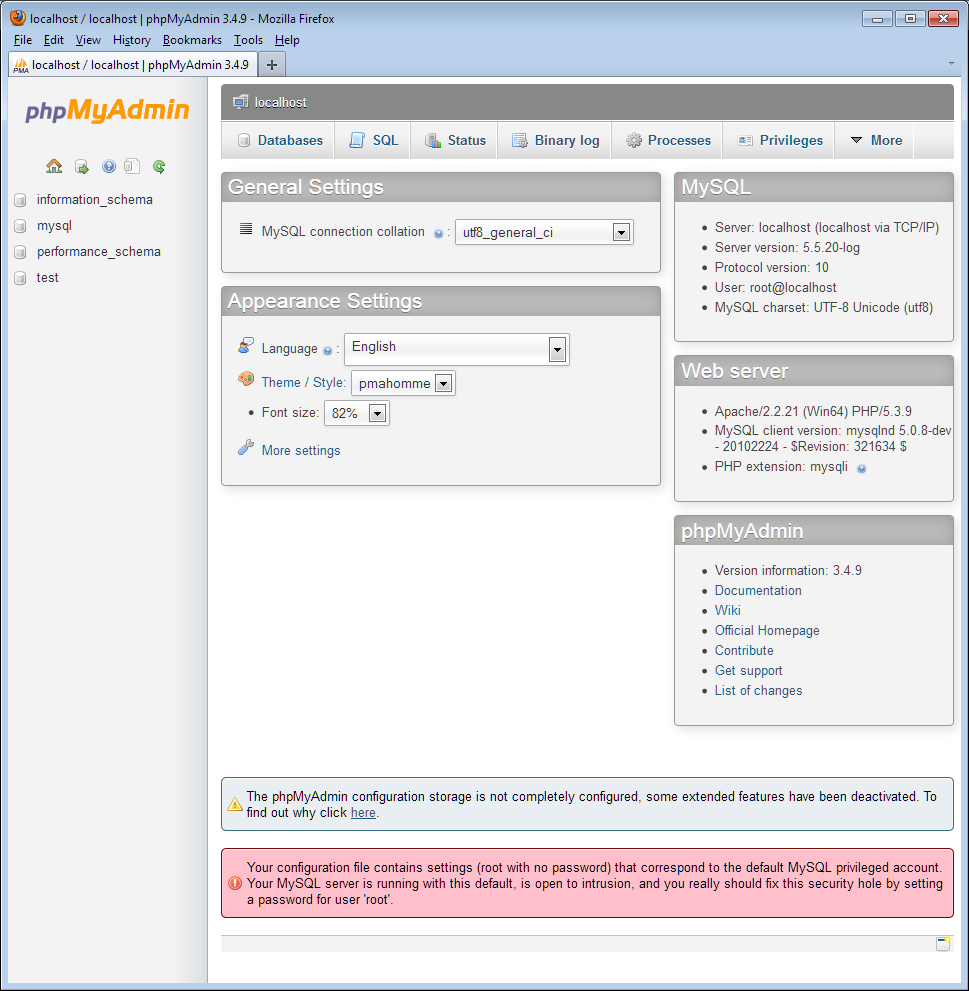Maximize the Firefox window
Image resolution: width=969 pixels, height=991 pixels.
point(910,18)
